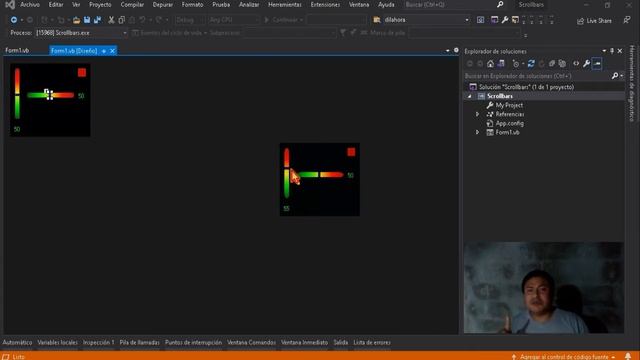Click the Copy icon in toolbar
Viewport: 640px width, 360px height.
(121, 20)
